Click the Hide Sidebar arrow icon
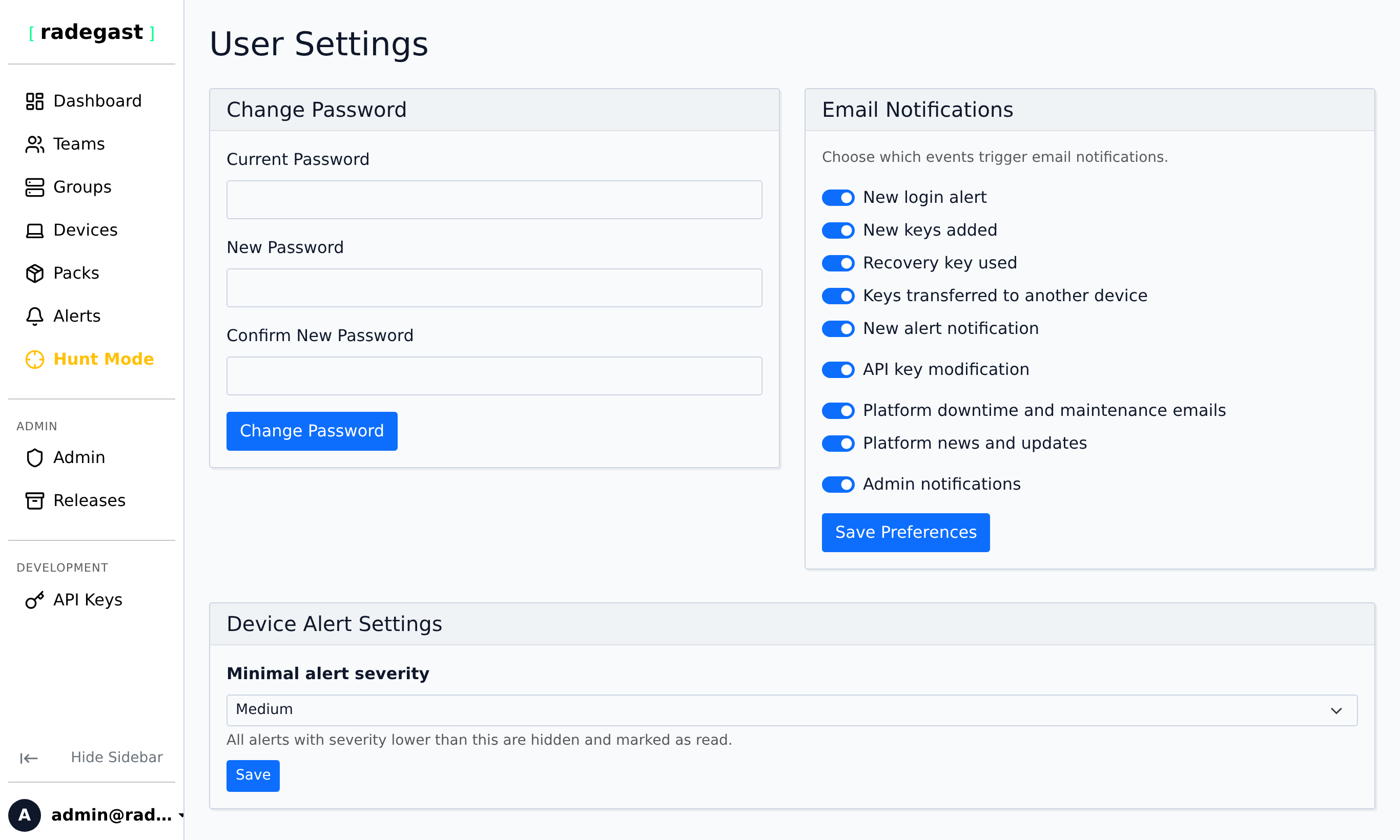Screen dimensions: 1400x840 pyautogui.click(x=29, y=758)
